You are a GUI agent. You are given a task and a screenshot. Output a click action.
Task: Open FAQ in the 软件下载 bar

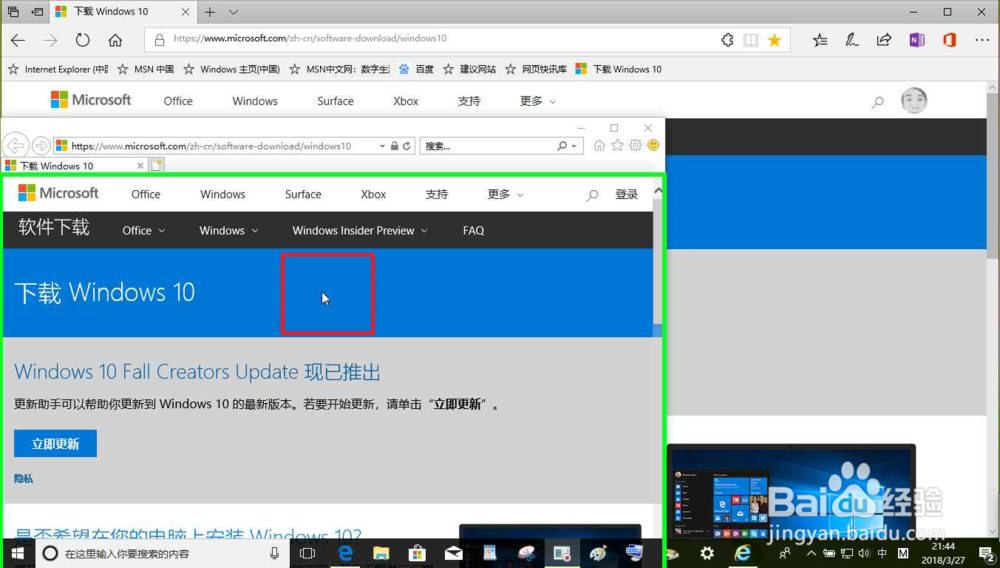pyautogui.click(x=473, y=231)
